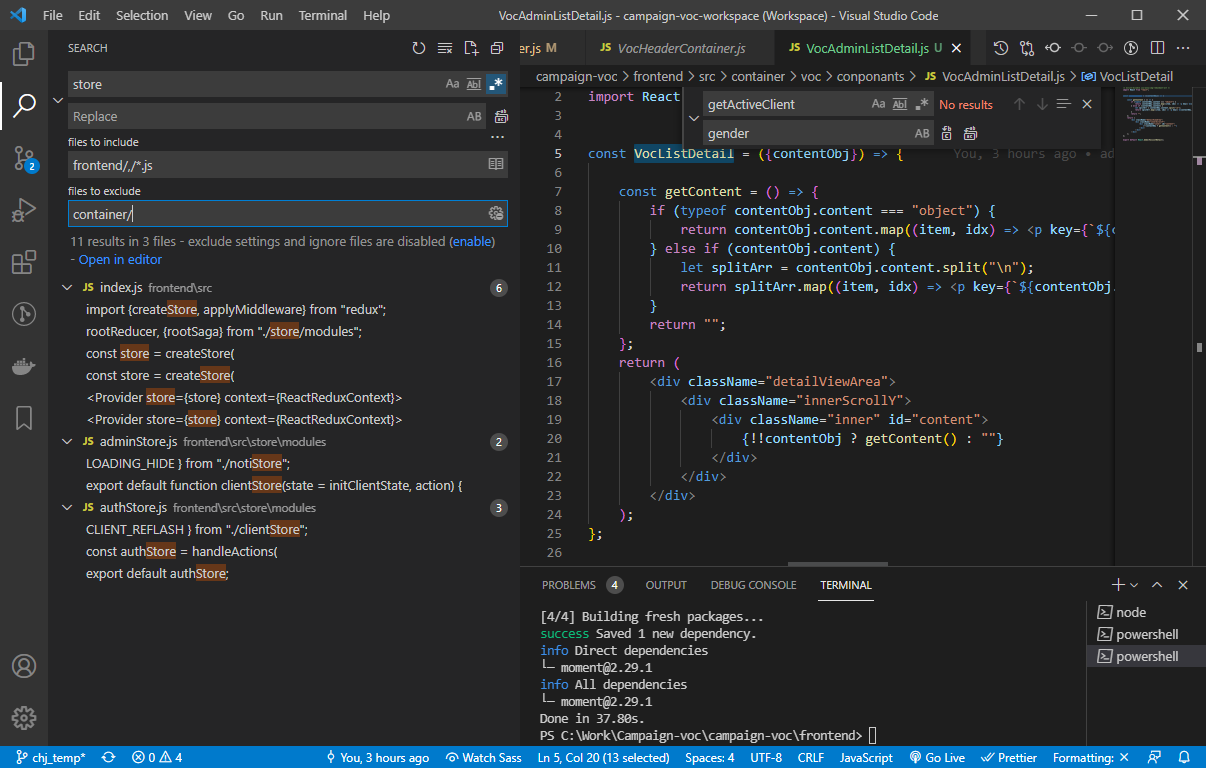Open the Docker view in the activity bar
This screenshot has height=768, width=1206.
point(24,365)
